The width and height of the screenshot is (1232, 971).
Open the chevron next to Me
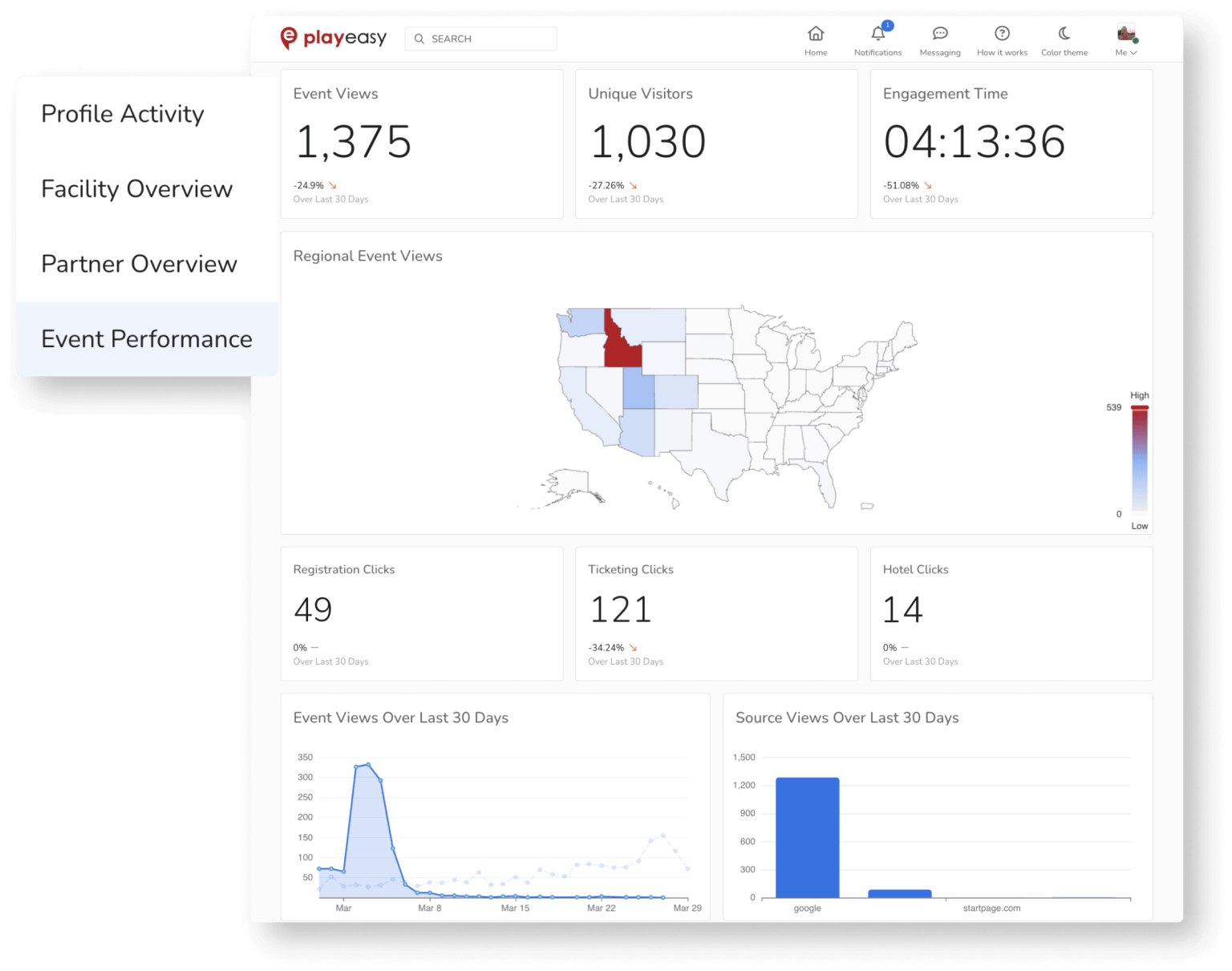pyautogui.click(x=1134, y=52)
